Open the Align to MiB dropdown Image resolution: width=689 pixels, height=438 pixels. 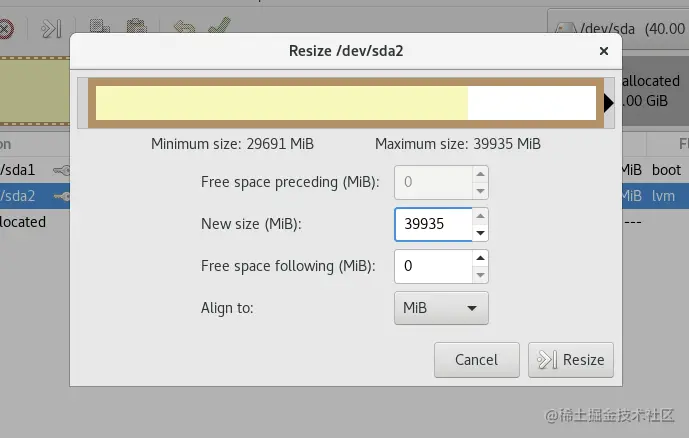[441, 308]
